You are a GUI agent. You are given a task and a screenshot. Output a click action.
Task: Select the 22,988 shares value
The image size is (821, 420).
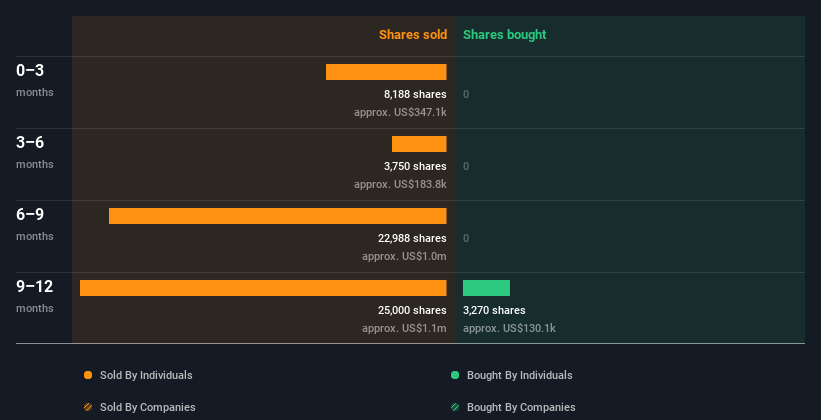click(412, 238)
